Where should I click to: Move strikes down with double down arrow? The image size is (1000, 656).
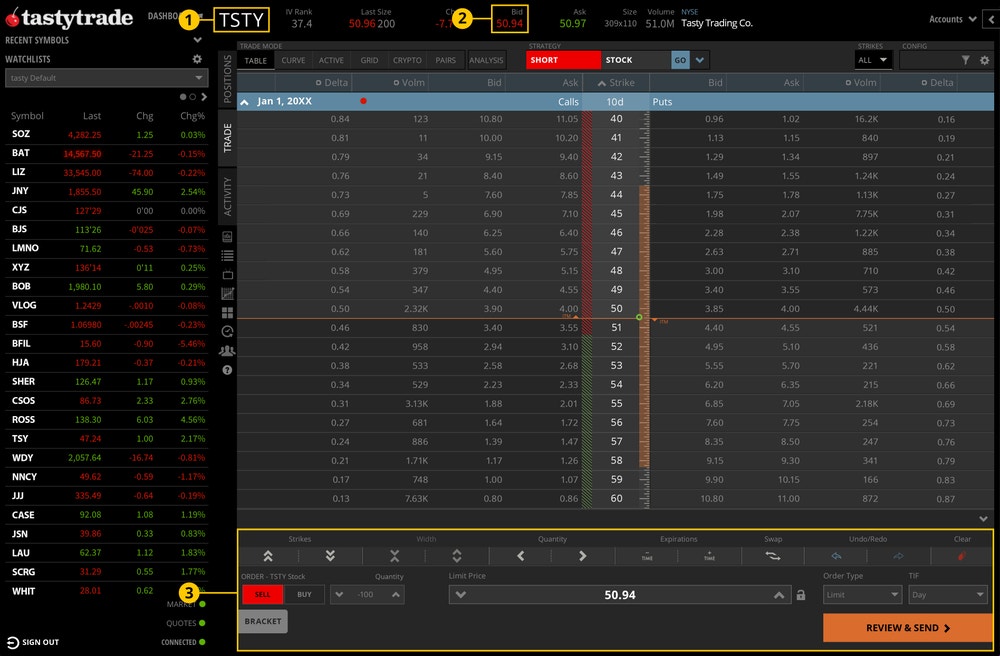pos(330,556)
